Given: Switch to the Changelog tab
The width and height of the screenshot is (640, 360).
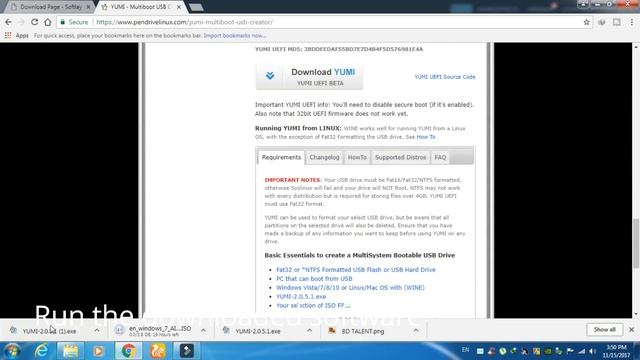Looking at the screenshot, I should click(x=324, y=157).
